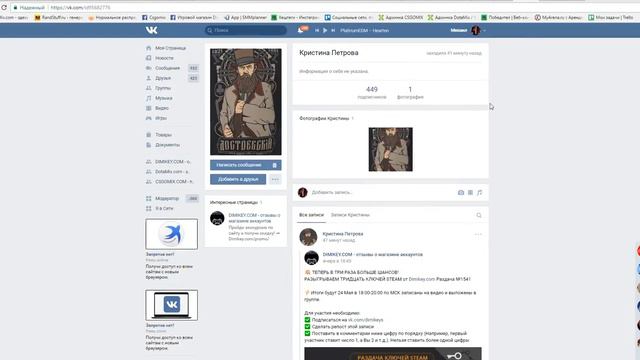Open the Trello Мои задачи bookmark
The height and width of the screenshot is (360, 640).
click(x=611, y=18)
